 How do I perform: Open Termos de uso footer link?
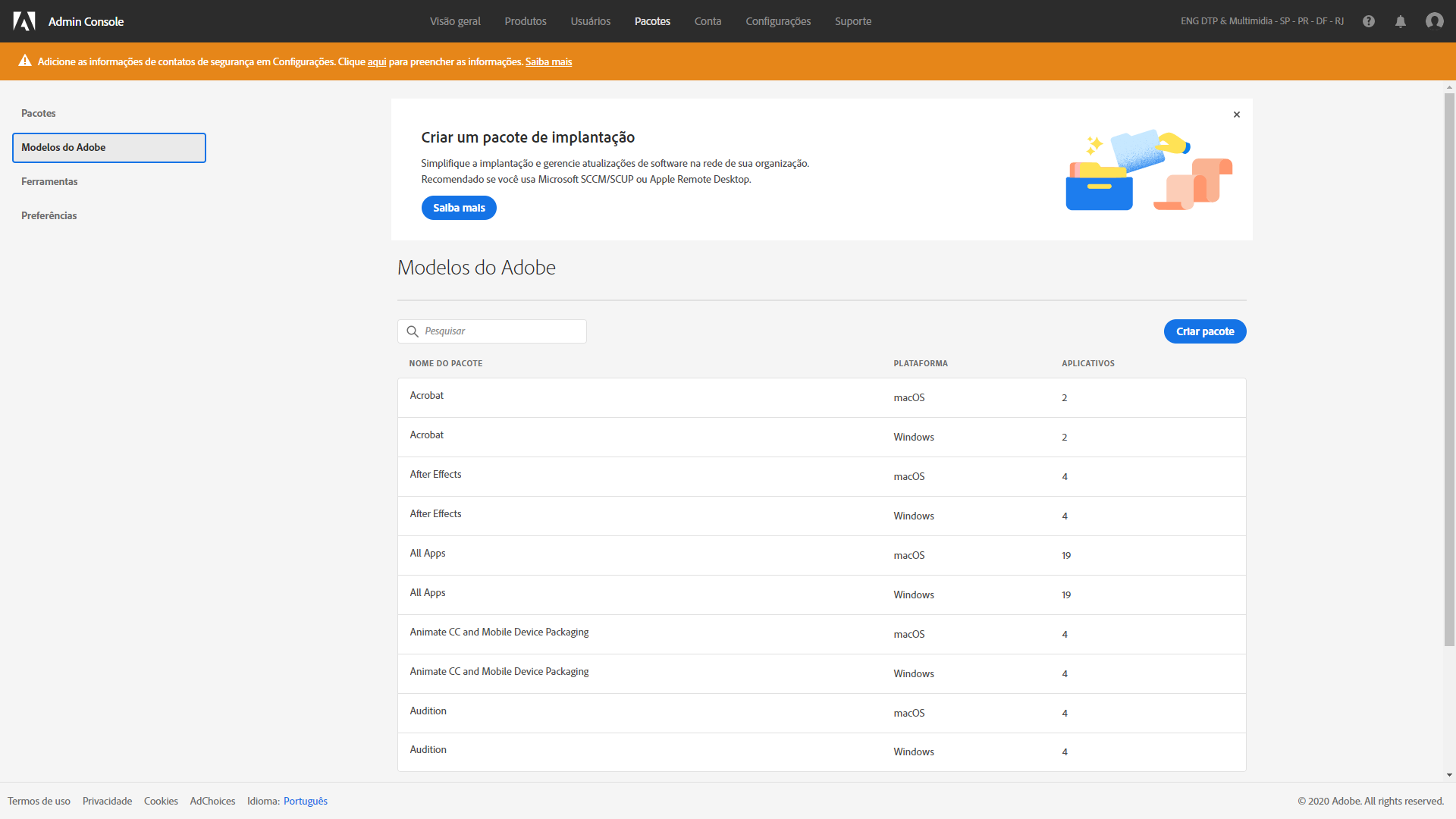tap(39, 801)
